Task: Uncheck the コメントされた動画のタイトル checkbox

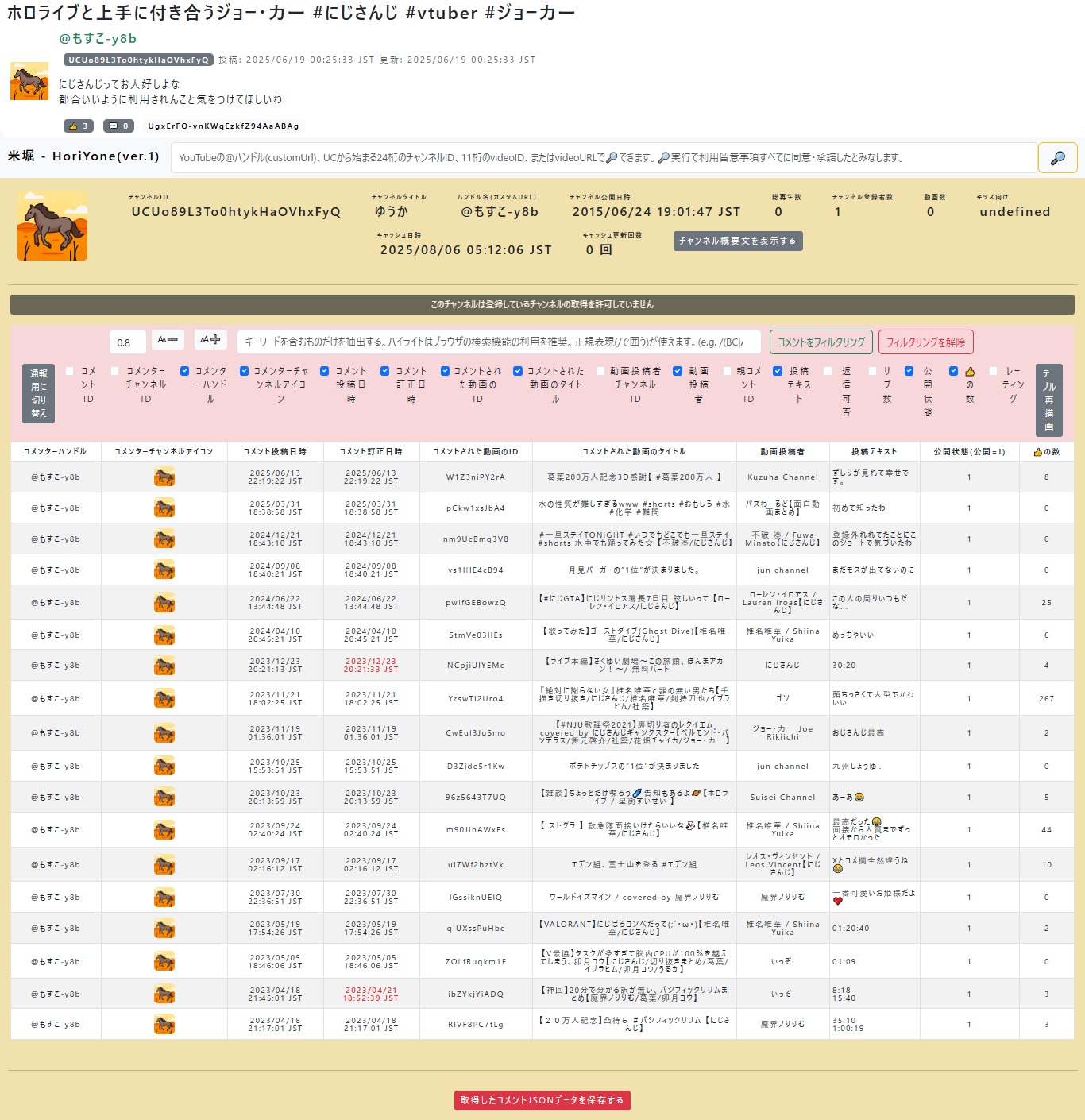Action: pyautogui.click(x=518, y=371)
